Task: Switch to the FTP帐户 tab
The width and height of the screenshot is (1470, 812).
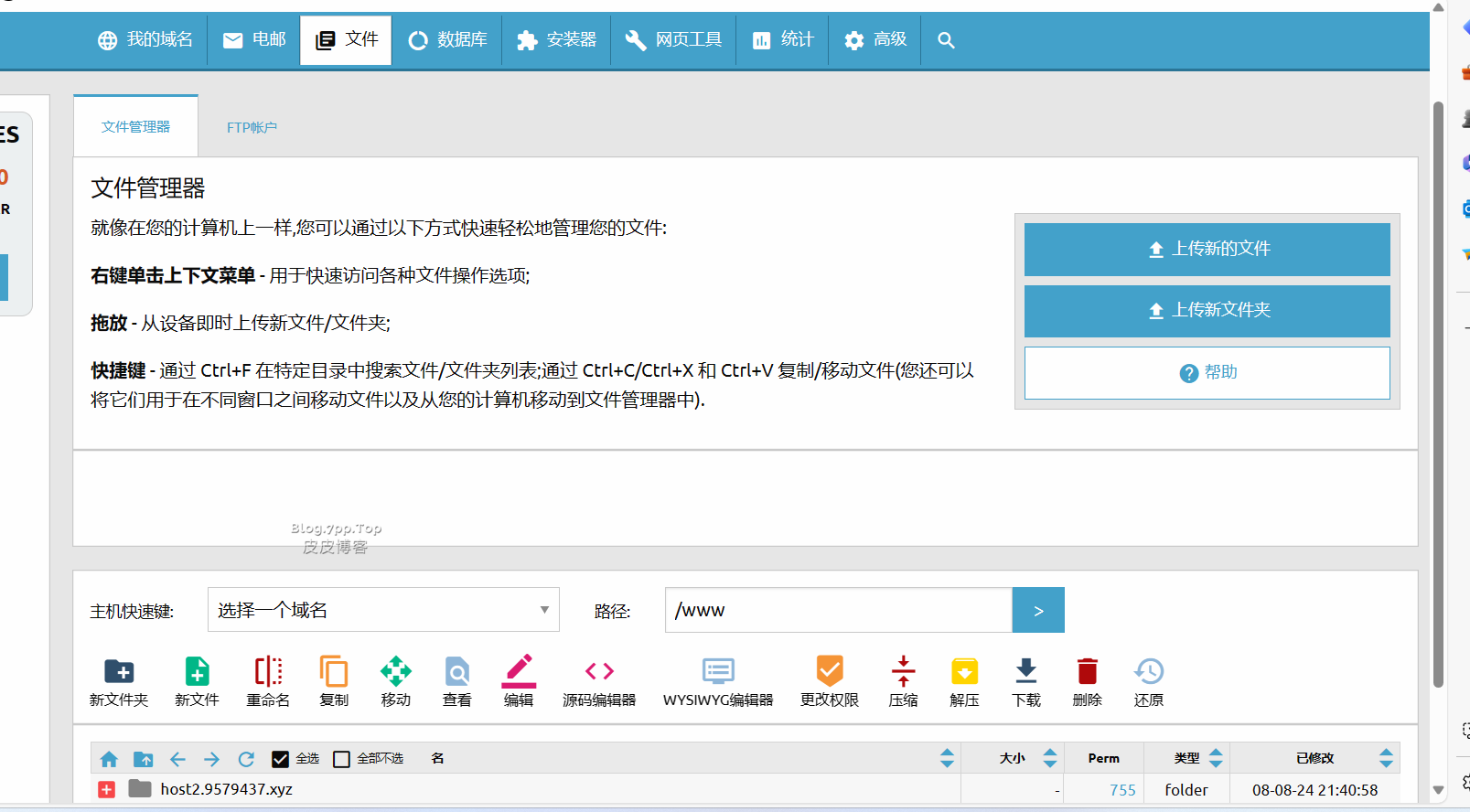Action: (x=252, y=127)
